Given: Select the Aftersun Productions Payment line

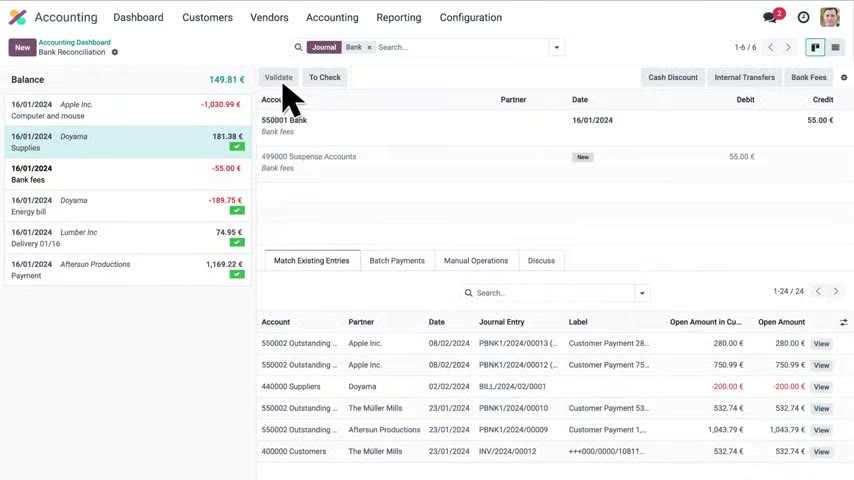Looking at the screenshot, I should coord(127,270).
